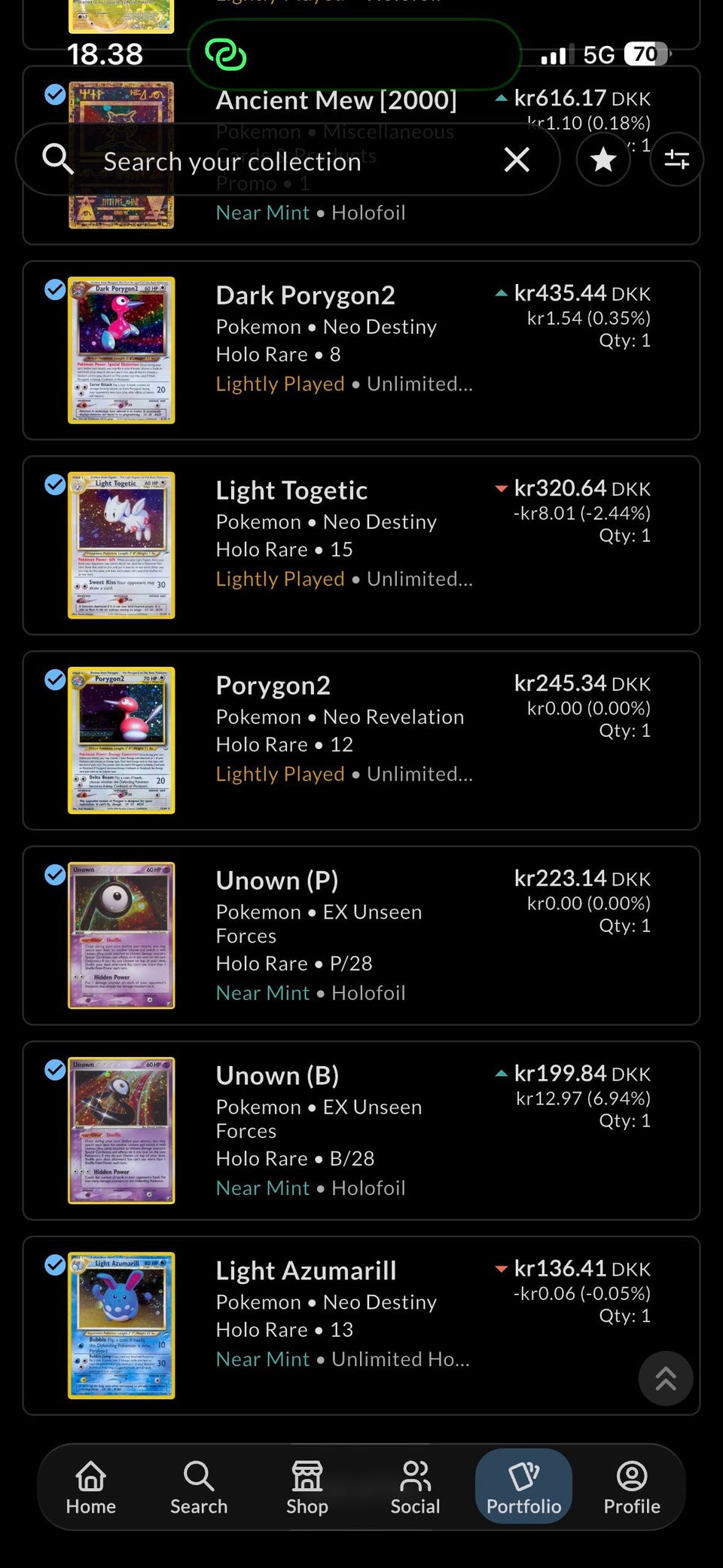Open the Light Azumarill card title
Viewport: 723px width, 1568px height.
tap(306, 1270)
